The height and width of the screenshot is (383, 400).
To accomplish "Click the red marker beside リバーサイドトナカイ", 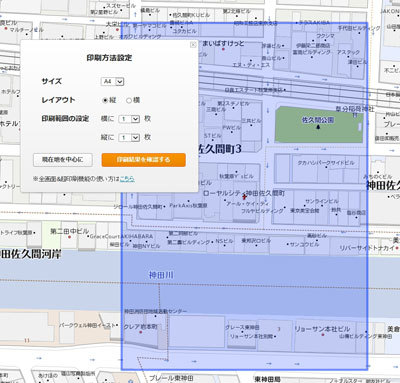I will tap(397, 248).
